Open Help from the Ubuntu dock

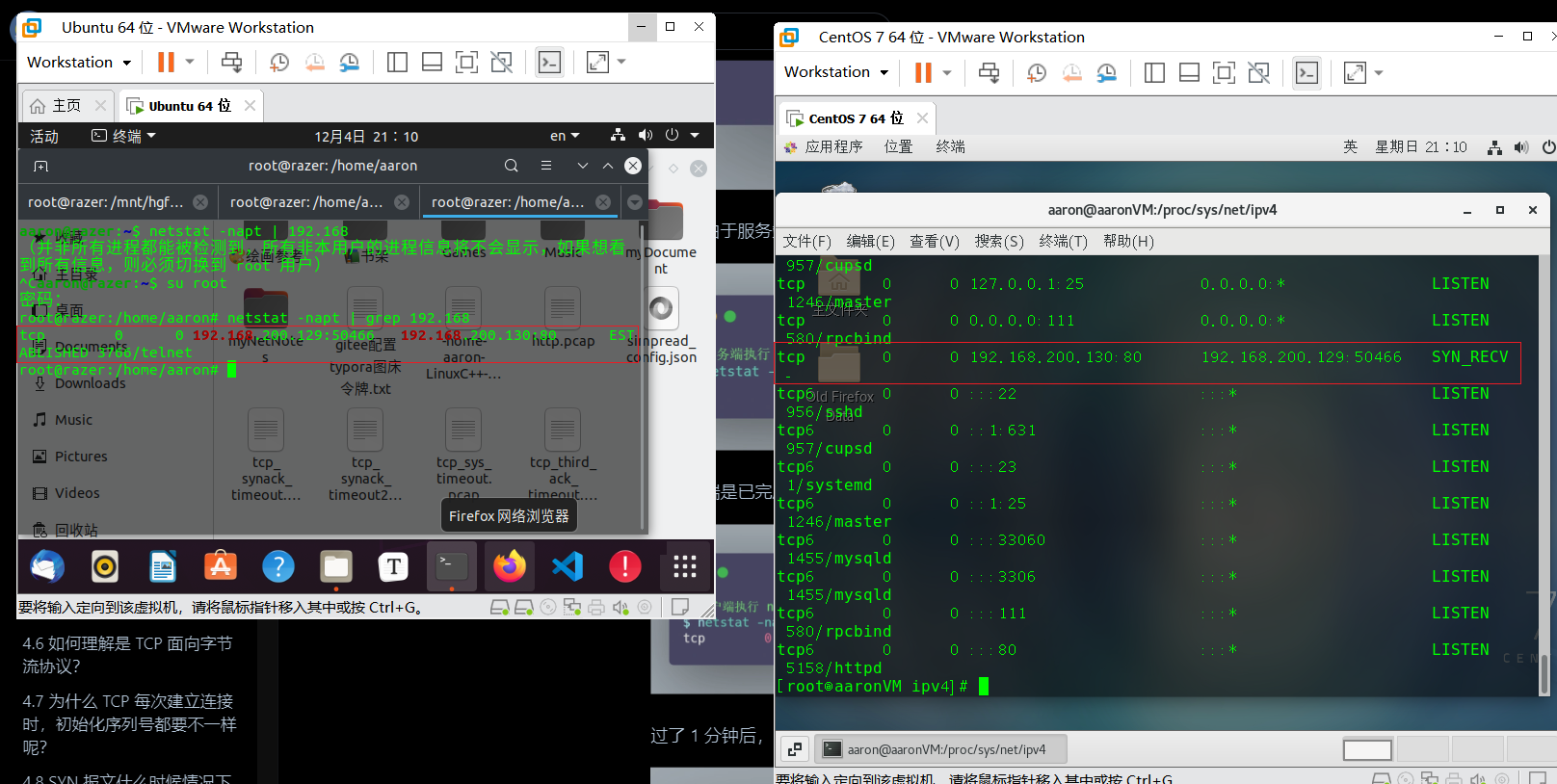click(278, 566)
